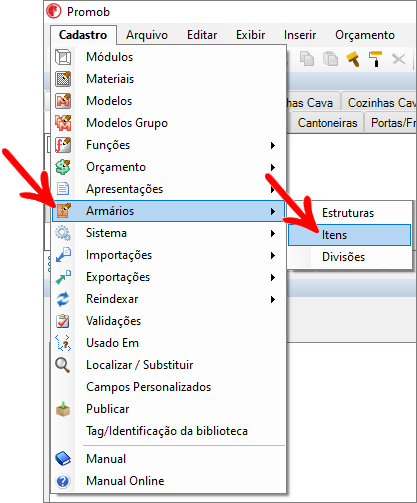The height and width of the screenshot is (503, 417).
Task: Click the Usado Em question icon
Action: coord(63,343)
